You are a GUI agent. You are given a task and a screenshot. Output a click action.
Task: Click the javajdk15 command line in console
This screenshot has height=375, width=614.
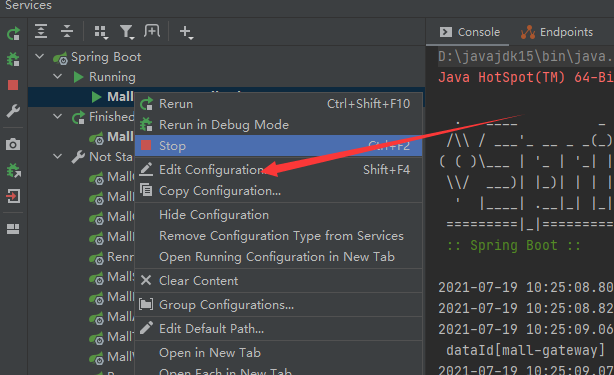[526, 57]
